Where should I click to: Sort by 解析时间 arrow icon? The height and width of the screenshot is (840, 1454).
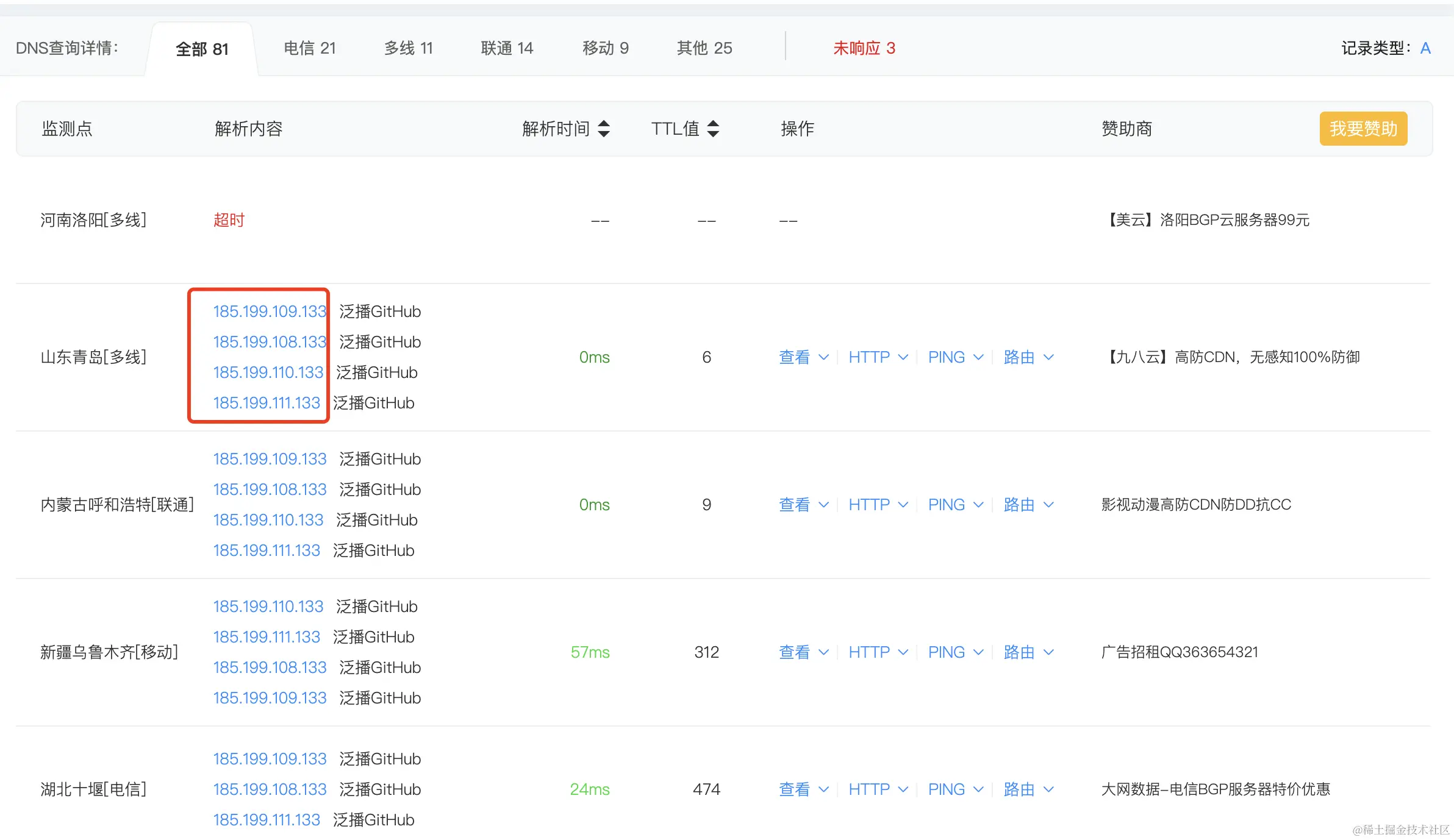click(x=603, y=129)
